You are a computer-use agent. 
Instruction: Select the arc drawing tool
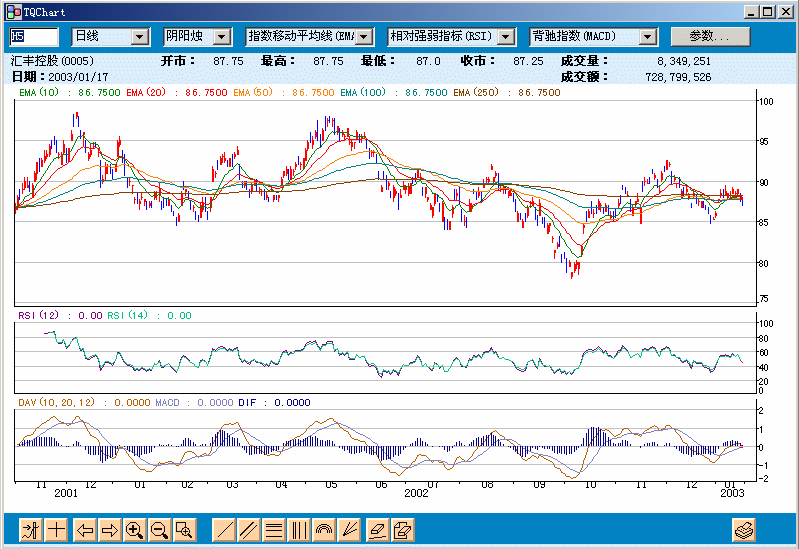(324, 530)
